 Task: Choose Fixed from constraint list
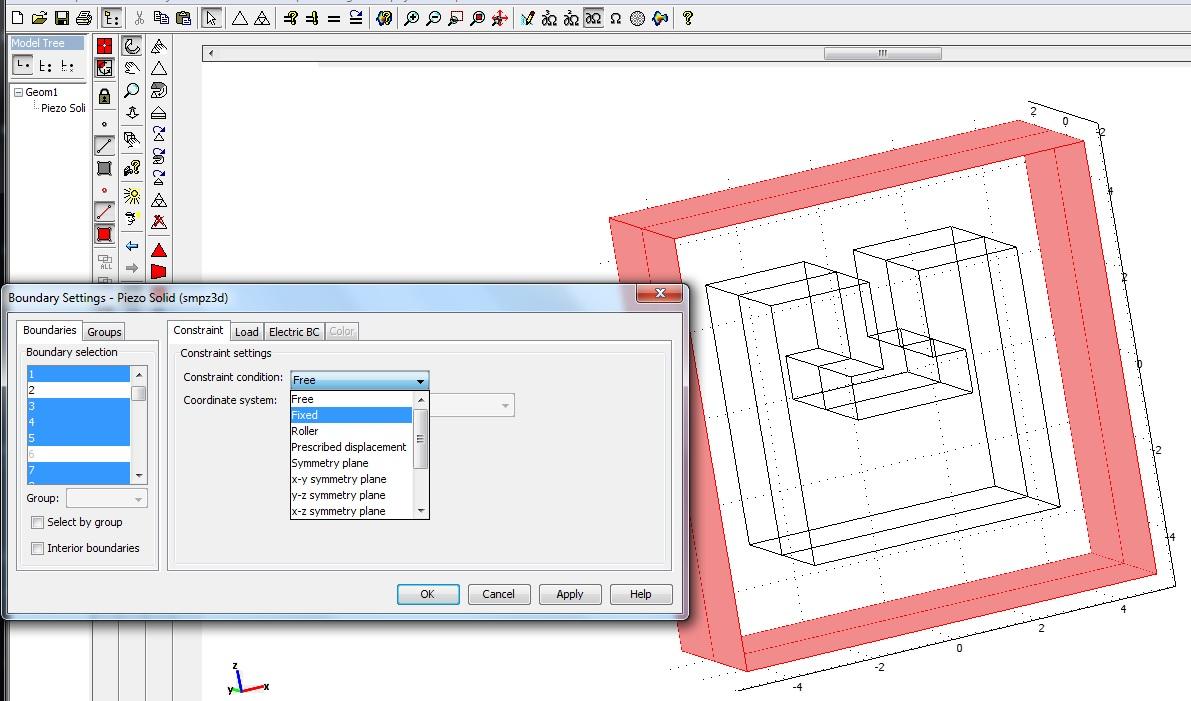coord(351,415)
